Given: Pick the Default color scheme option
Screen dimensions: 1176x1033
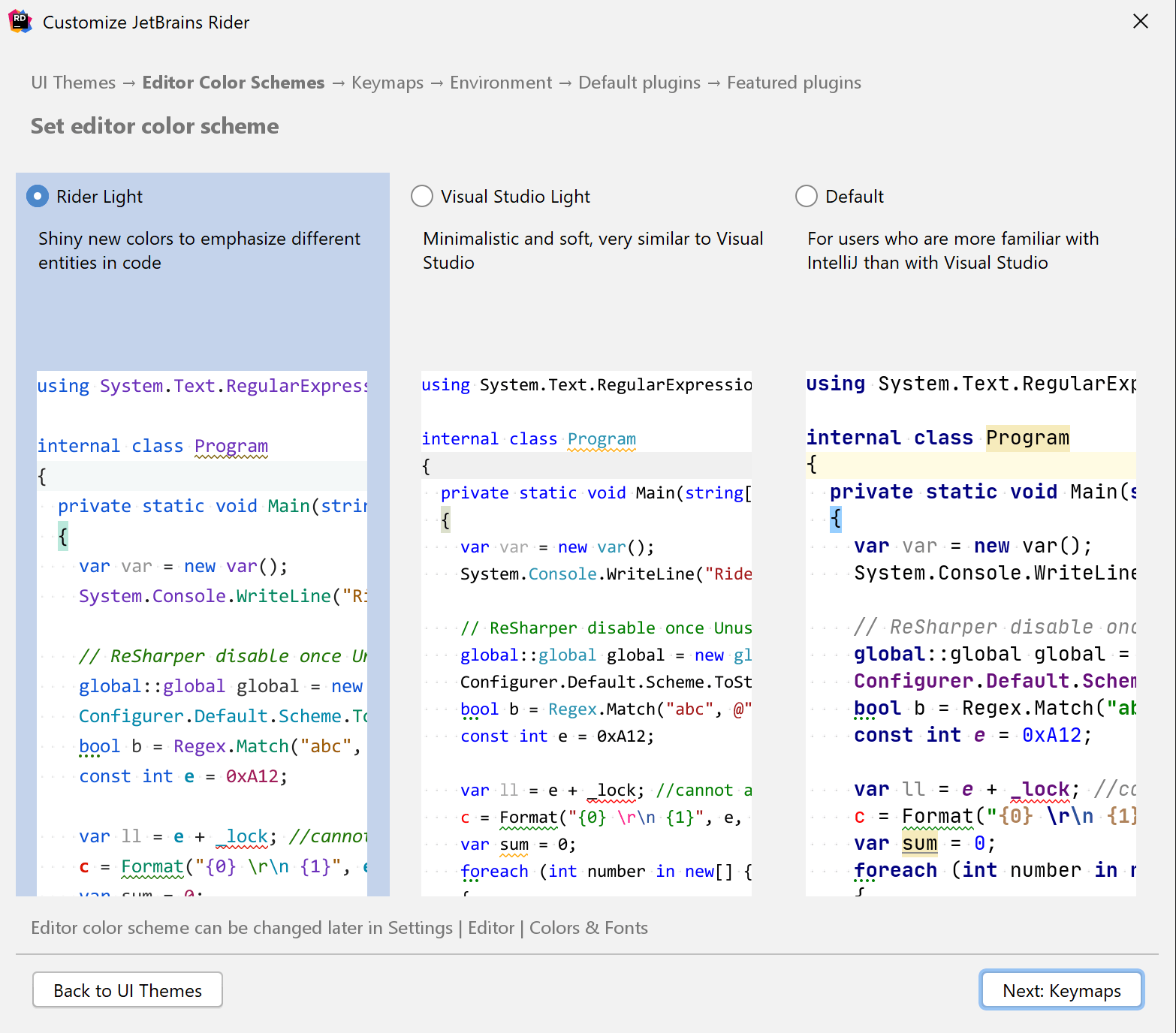Looking at the screenshot, I should tap(806, 196).
